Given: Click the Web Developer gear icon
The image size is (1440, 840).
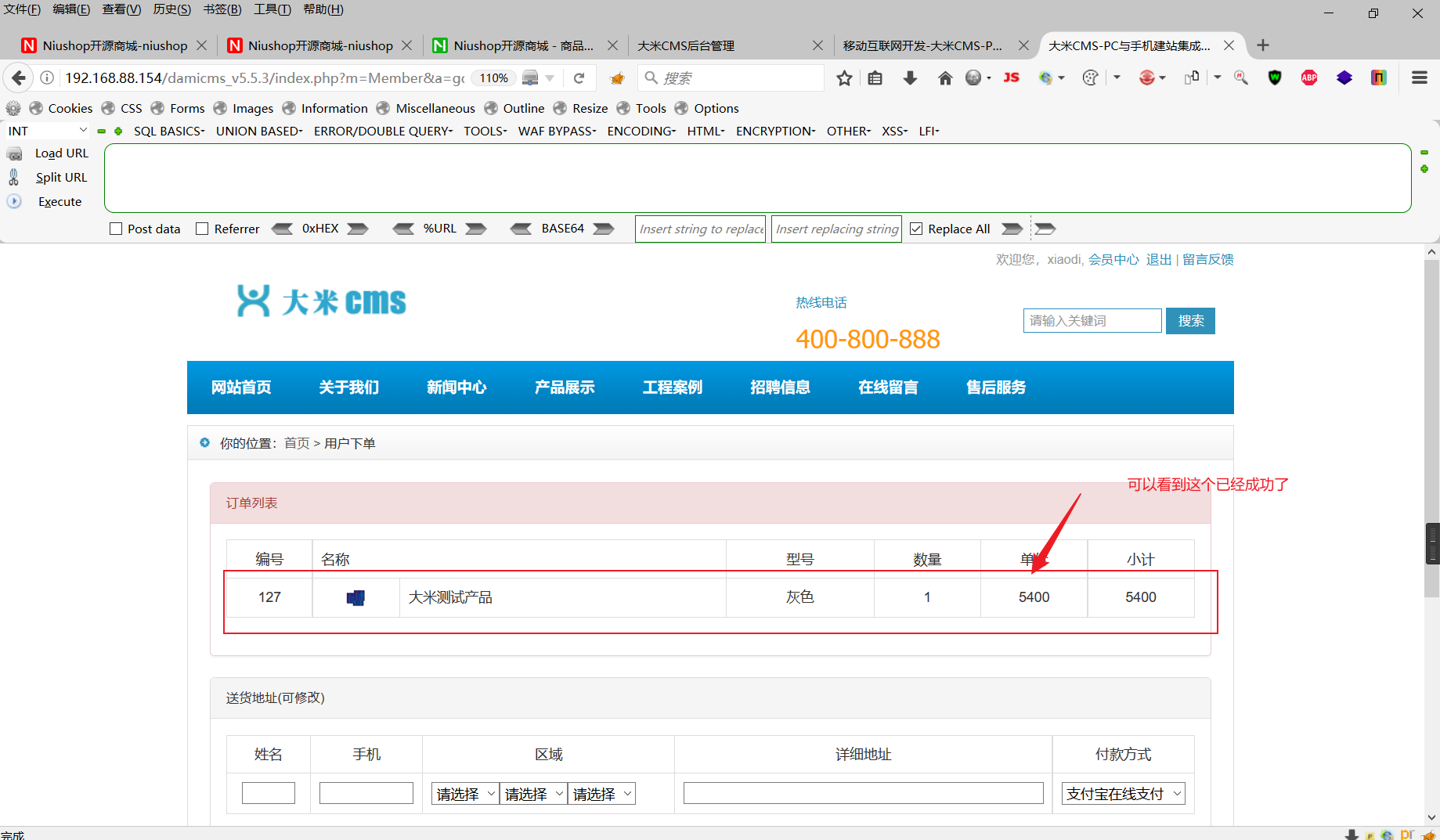Looking at the screenshot, I should point(13,108).
